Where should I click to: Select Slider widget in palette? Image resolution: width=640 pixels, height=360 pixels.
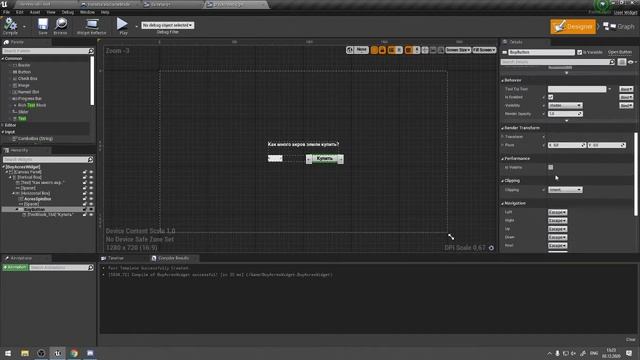click(x=23, y=112)
